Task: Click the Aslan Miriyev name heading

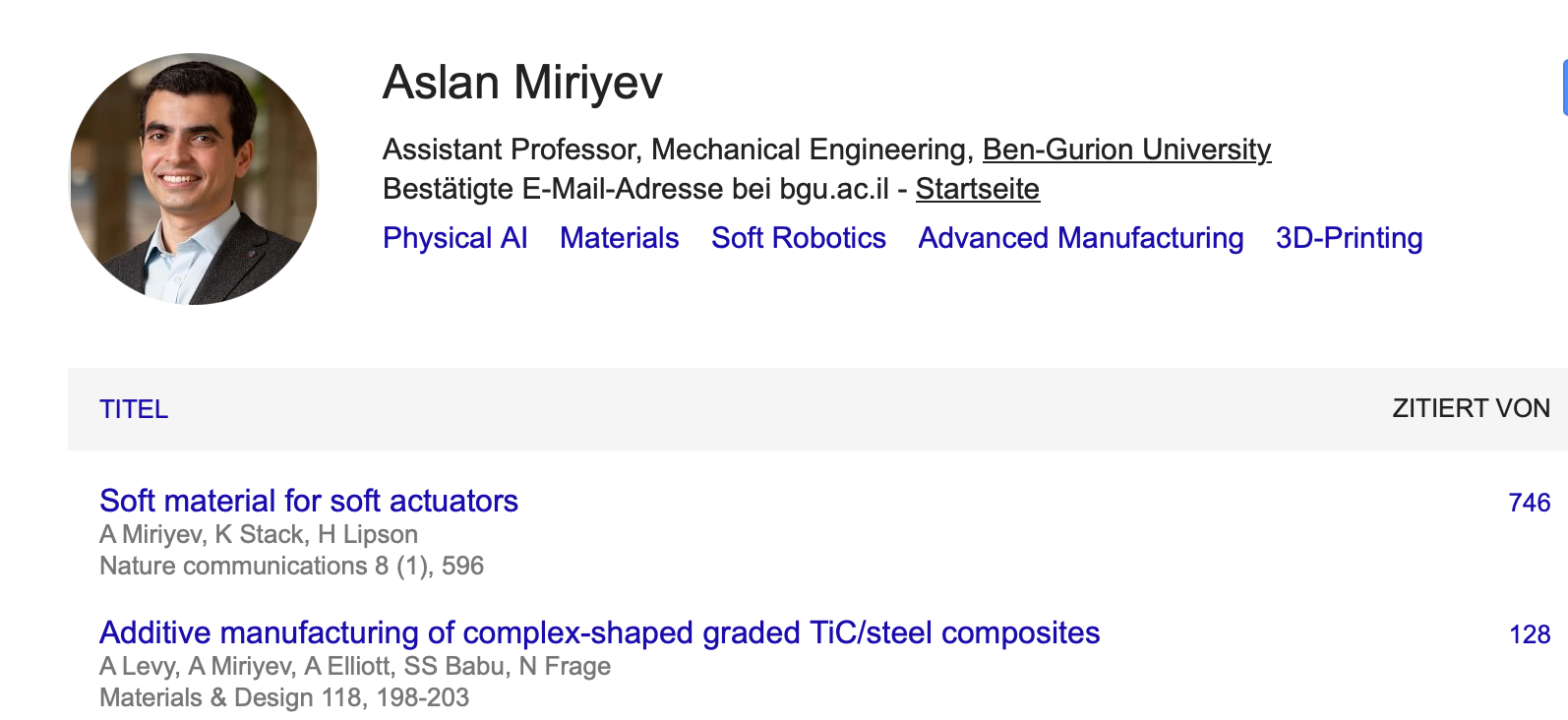Action: [x=522, y=83]
